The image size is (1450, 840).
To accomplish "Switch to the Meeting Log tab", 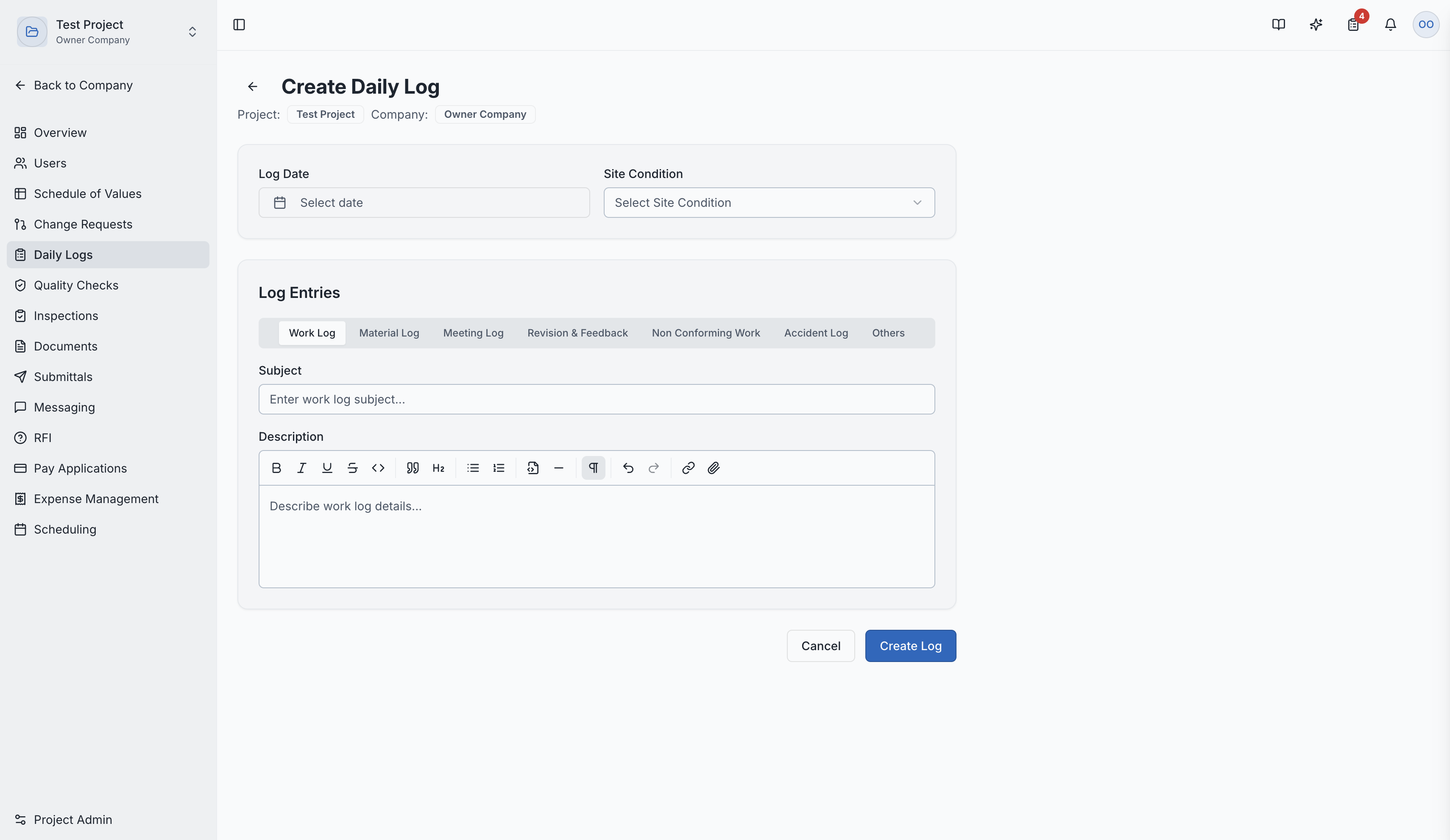I will coord(473,333).
